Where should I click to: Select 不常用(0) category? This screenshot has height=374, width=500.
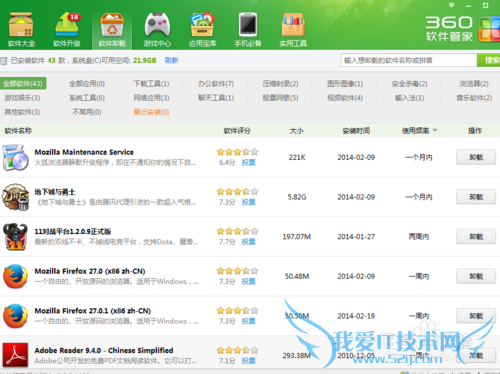(87, 112)
